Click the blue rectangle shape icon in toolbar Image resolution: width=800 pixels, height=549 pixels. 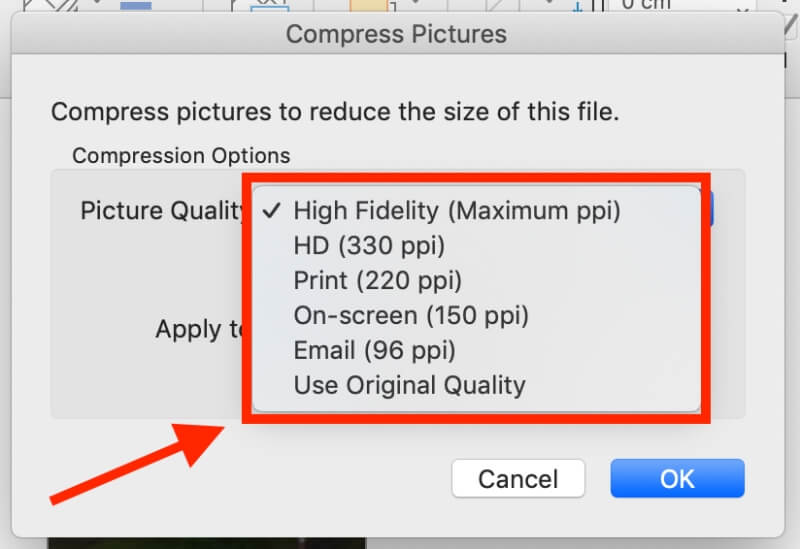click(136, 5)
